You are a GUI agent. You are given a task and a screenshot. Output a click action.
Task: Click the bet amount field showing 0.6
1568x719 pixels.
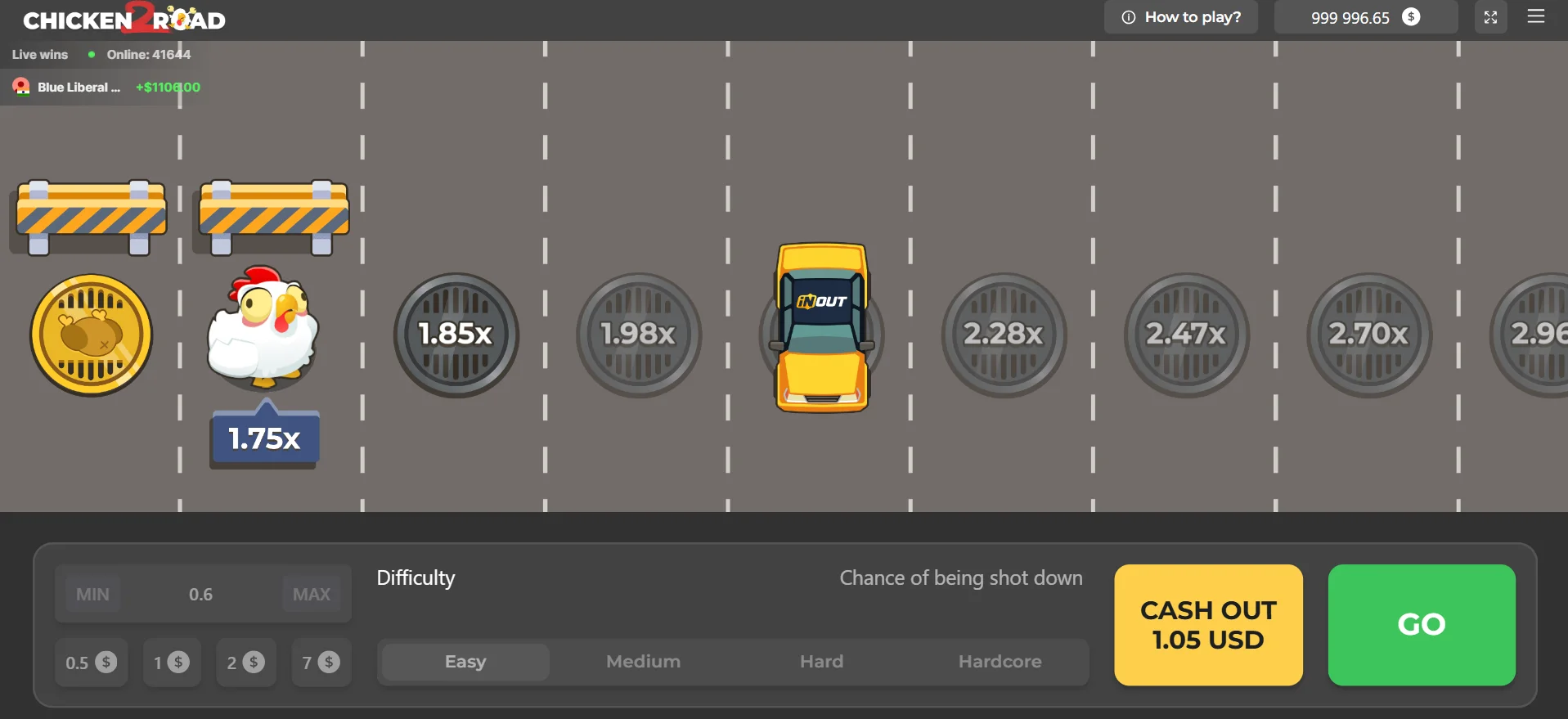(201, 595)
